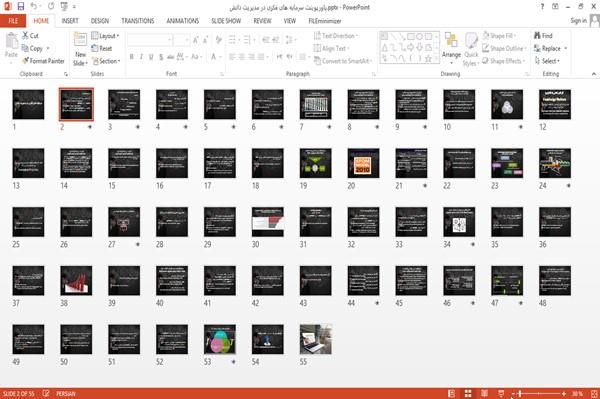Toggle Bold formatting
600x399 pixels.
132,57
